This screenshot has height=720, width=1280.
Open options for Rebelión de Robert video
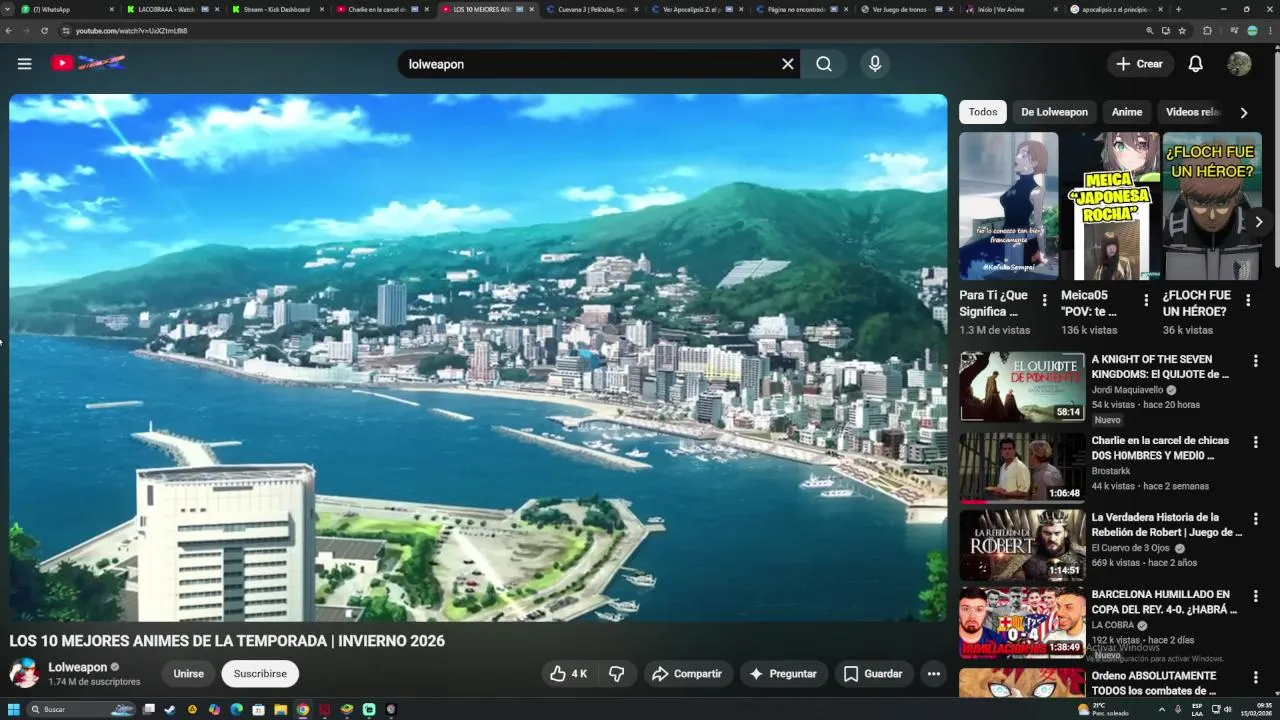click(1256, 519)
